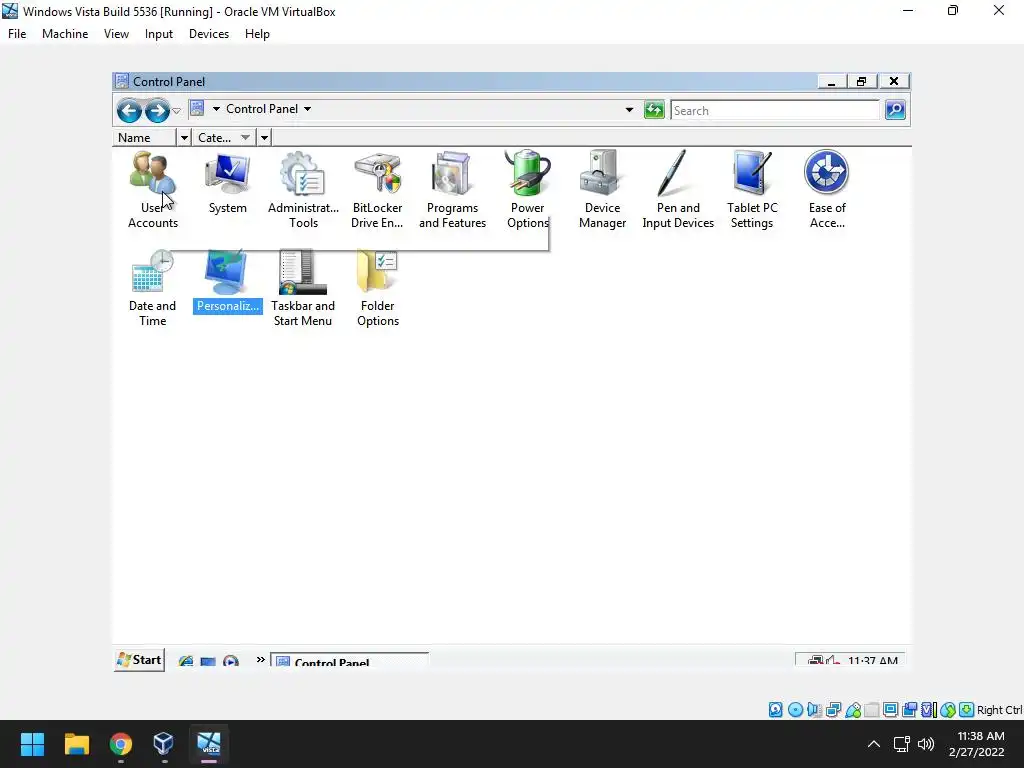The height and width of the screenshot is (768, 1024).
Task: Expand the arrow right of Control Panel breadcrumb
Action: coord(308,109)
